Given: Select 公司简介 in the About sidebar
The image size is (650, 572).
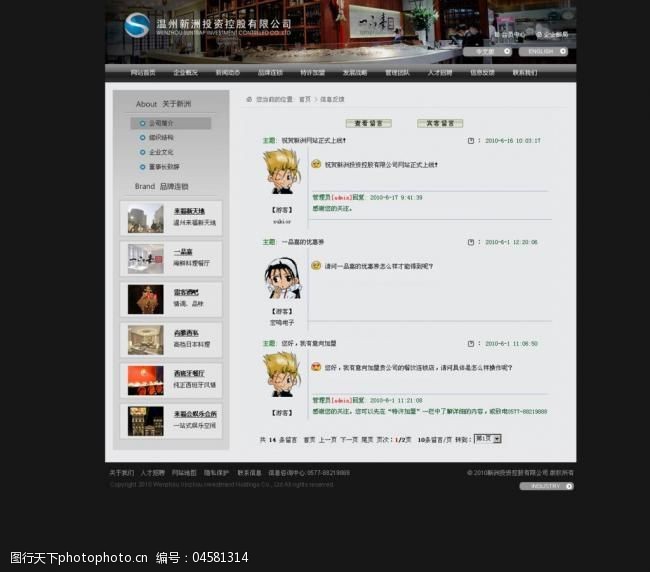Looking at the screenshot, I should (x=171, y=123).
